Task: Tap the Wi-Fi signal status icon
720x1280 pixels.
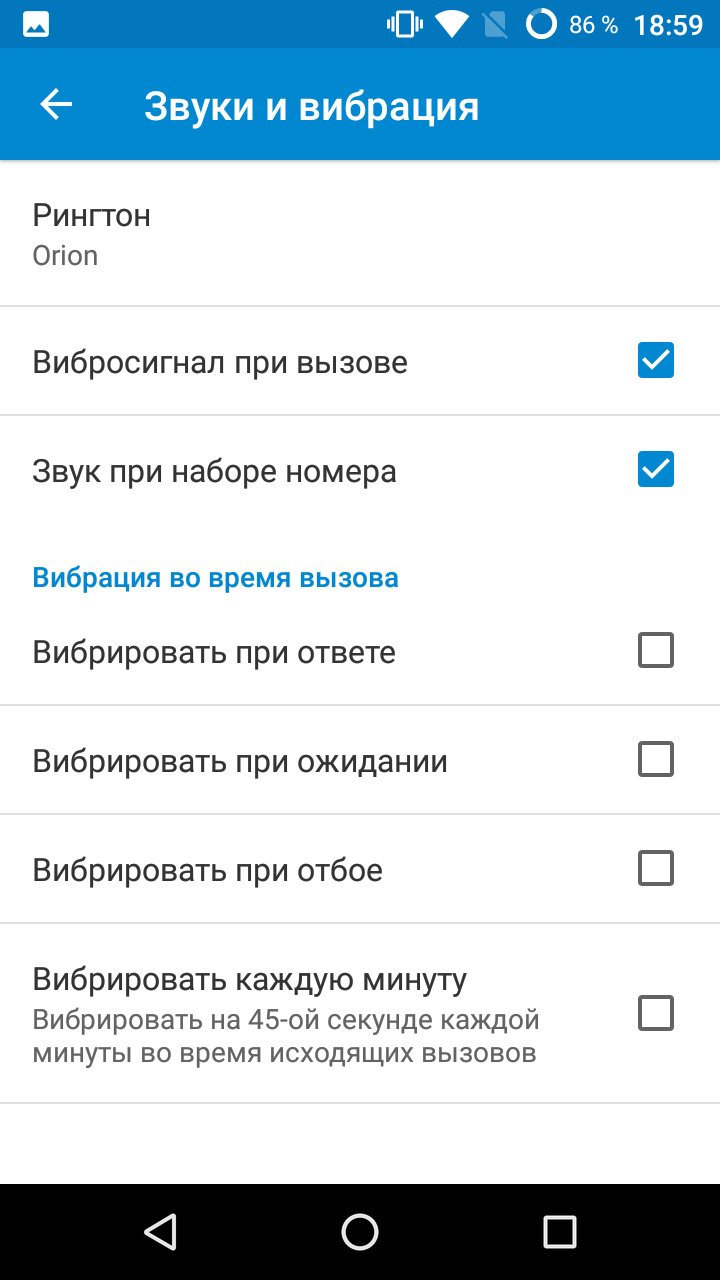Action: 452,24
